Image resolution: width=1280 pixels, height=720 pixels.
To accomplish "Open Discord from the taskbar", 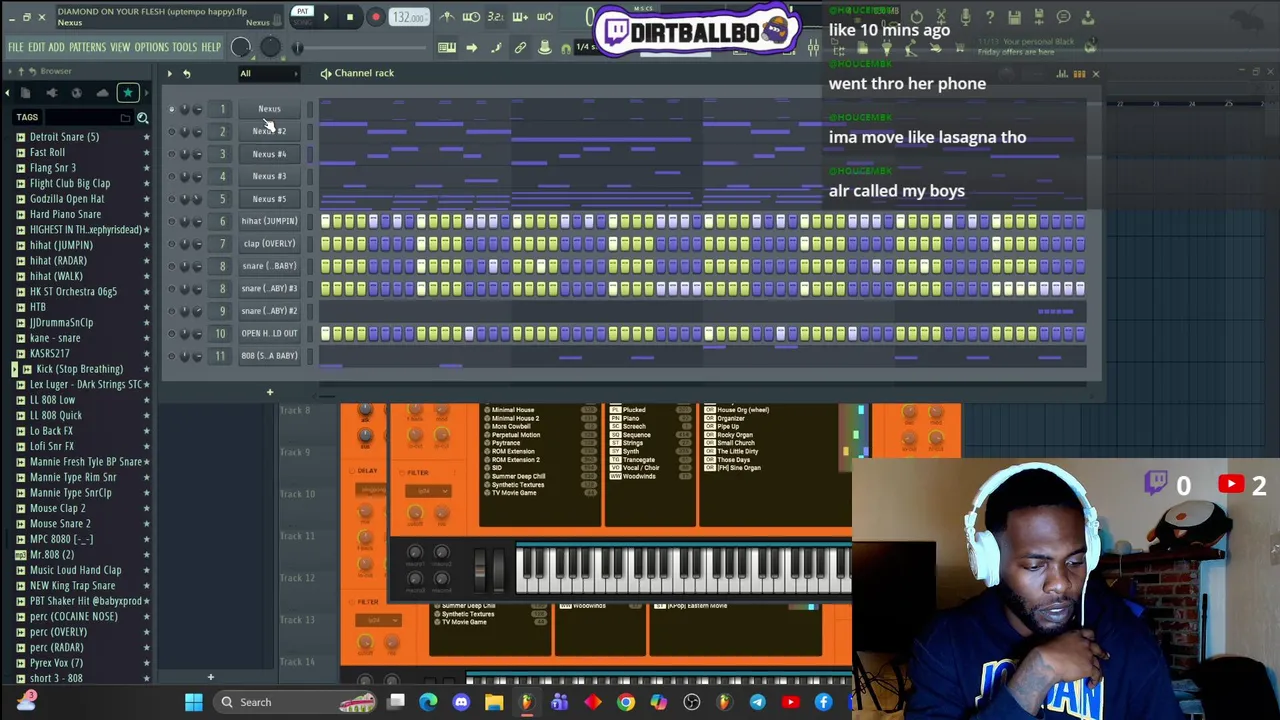I will 461,702.
